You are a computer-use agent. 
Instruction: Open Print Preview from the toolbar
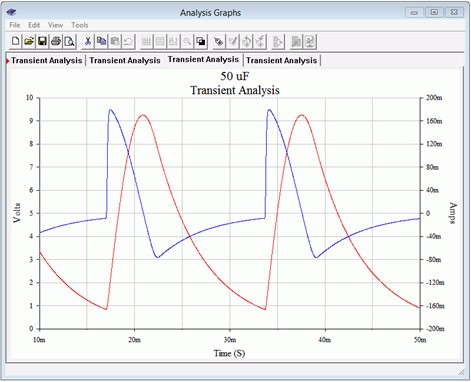click(69, 41)
